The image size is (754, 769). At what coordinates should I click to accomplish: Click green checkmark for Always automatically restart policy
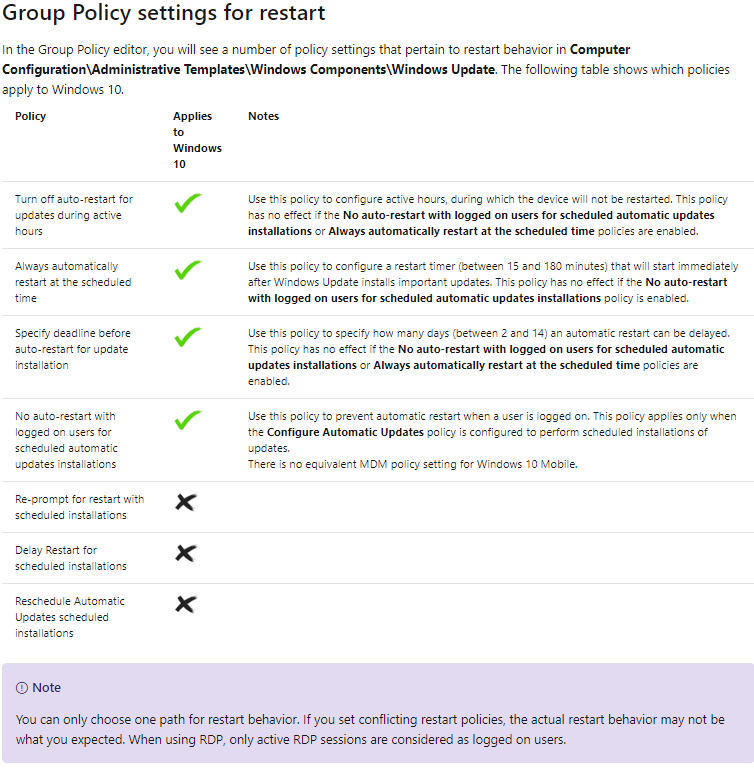pyautogui.click(x=187, y=271)
